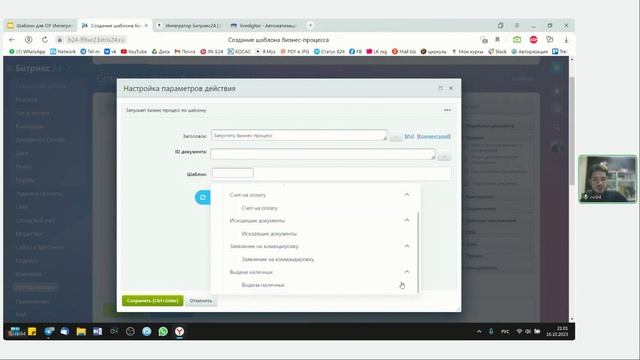Click the Шаблон search input field
The height and width of the screenshot is (360, 640).
233,173
